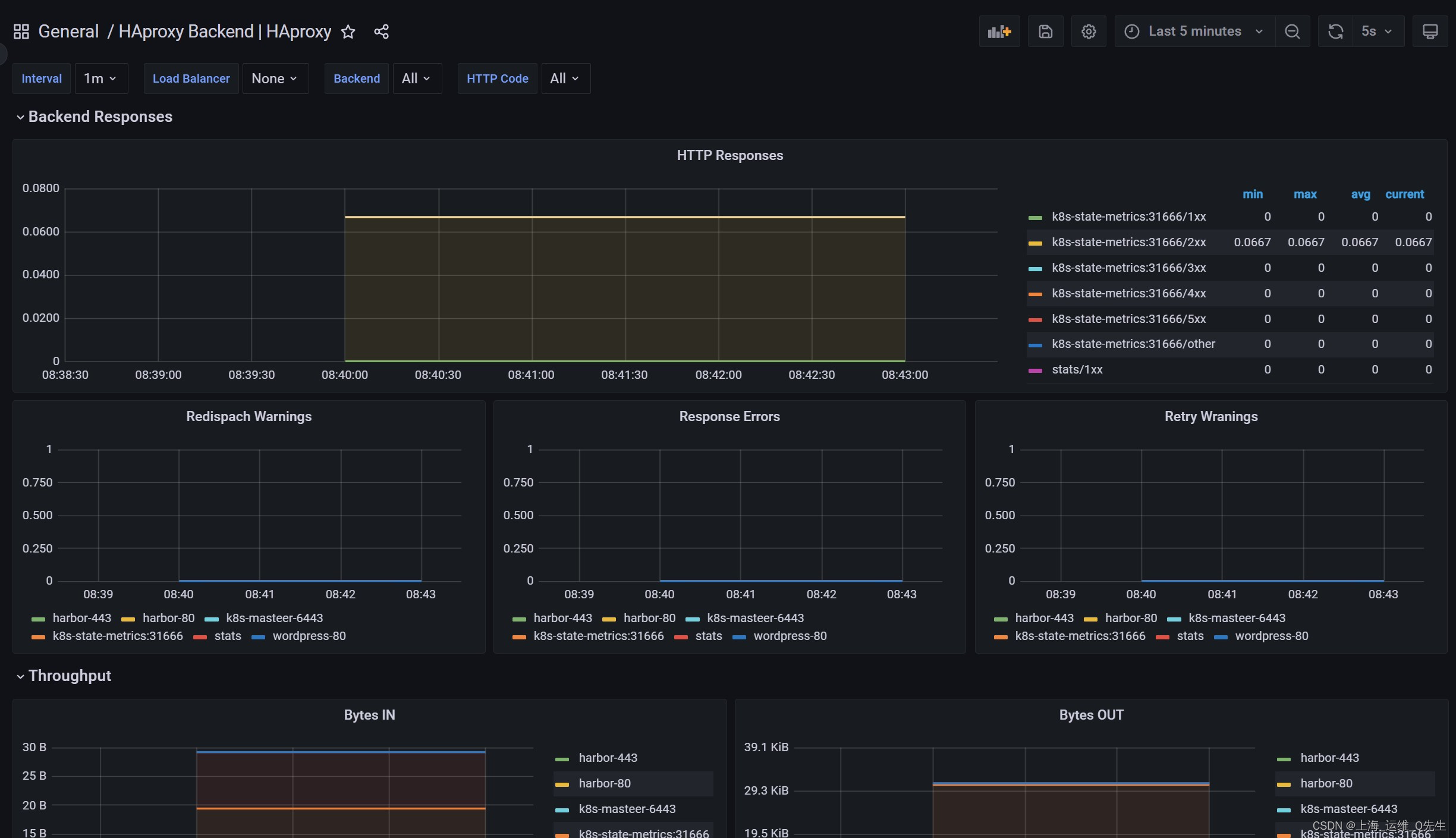Sort legend by max column

coord(1305,194)
